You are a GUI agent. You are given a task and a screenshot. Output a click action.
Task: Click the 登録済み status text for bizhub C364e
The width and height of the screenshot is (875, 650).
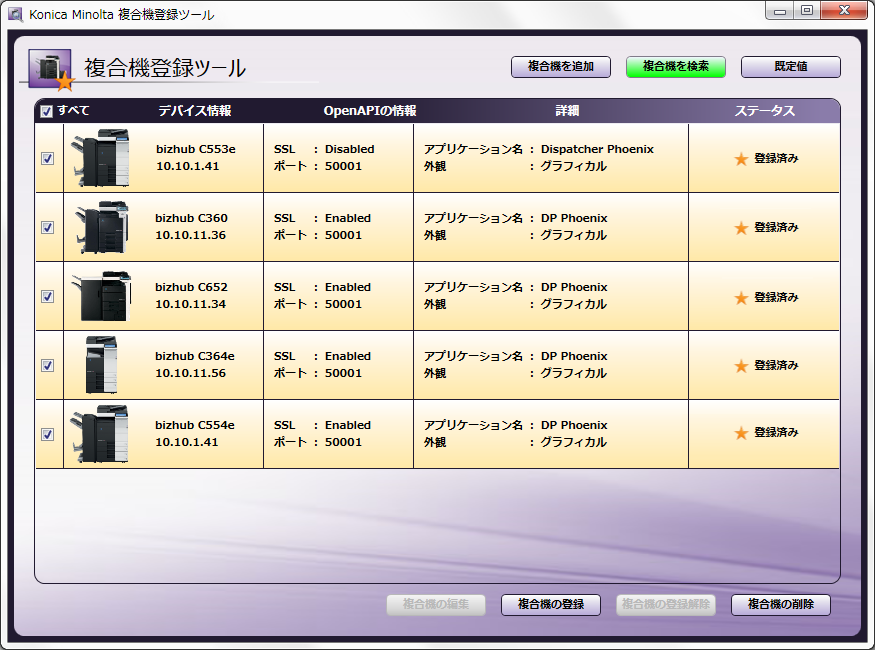click(776, 365)
